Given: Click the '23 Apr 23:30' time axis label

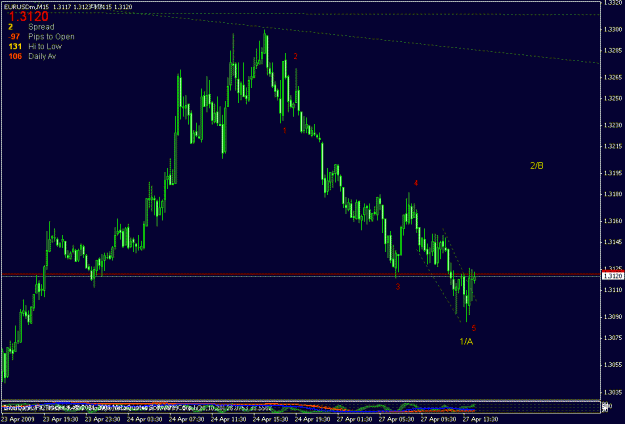Looking at the screenshot, I should coord(102,420).
